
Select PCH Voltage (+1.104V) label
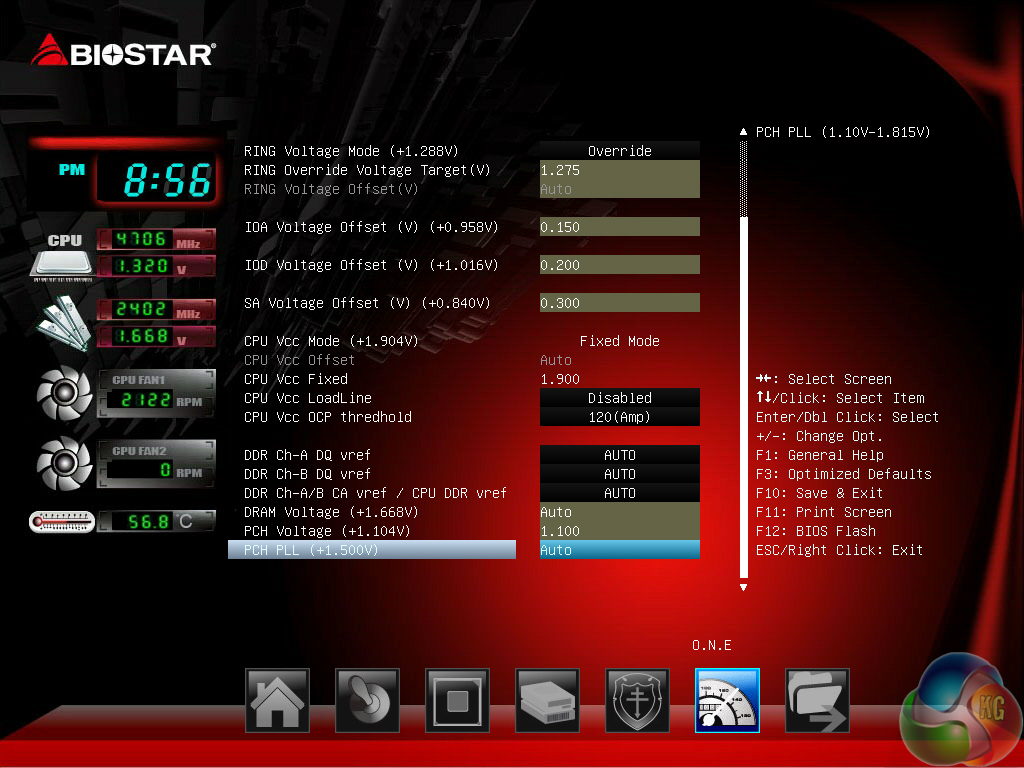[327, 530]
